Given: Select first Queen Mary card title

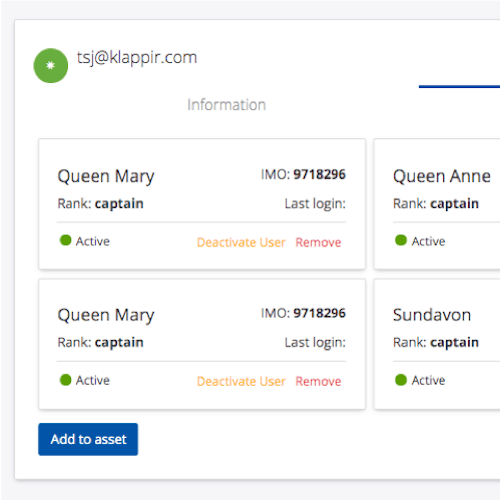Looking at the screenshot, I should point(106,176).
